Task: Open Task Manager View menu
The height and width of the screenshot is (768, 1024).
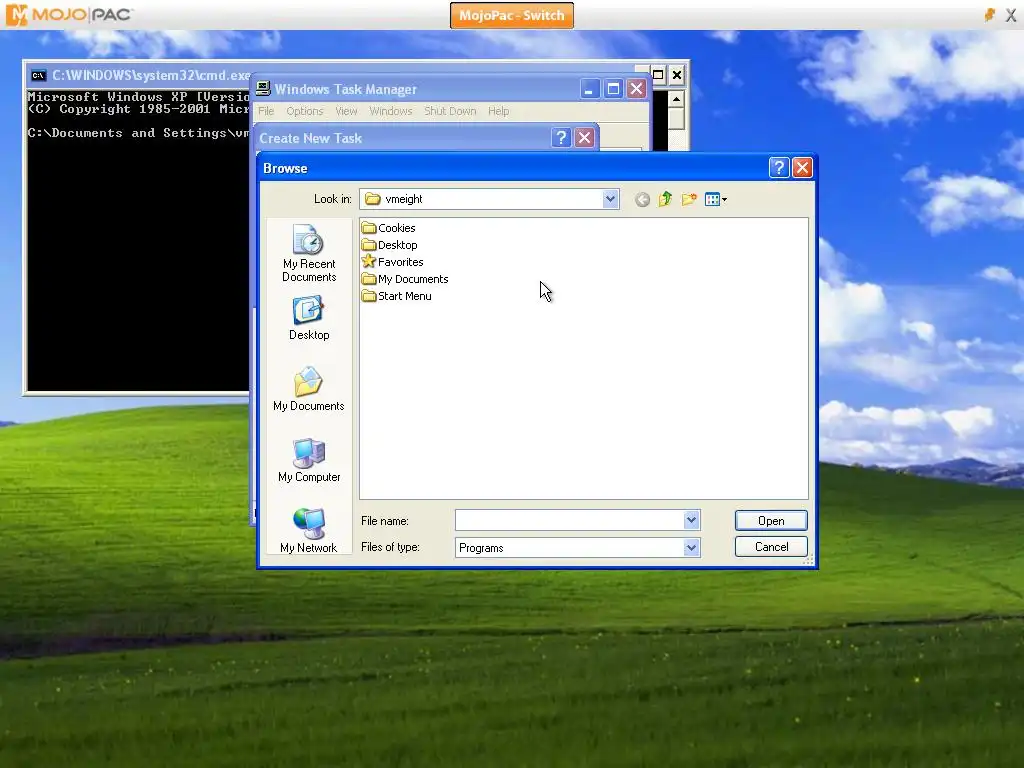Action: (346, 111)
